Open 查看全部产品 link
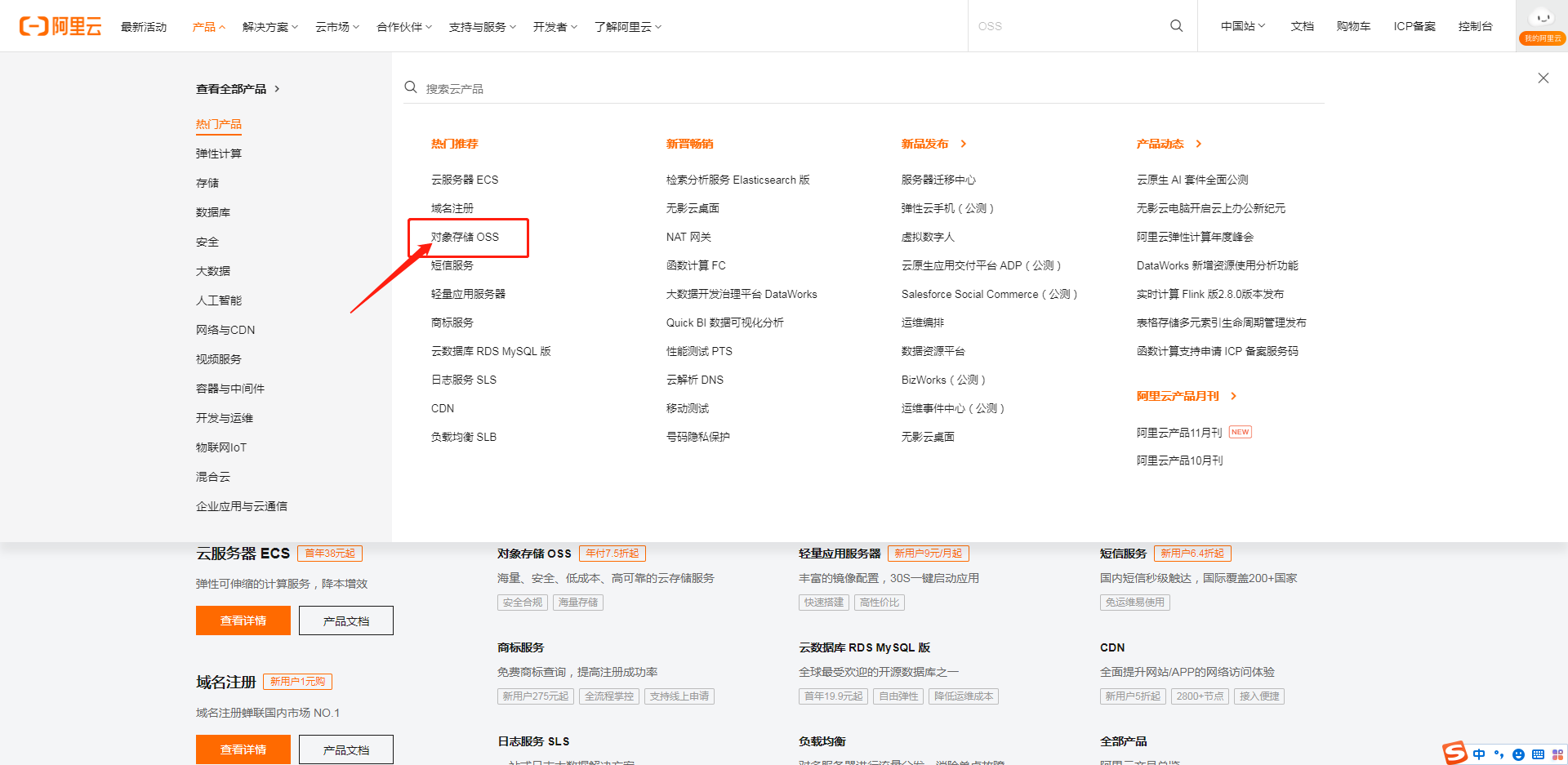 click(231, 89)
